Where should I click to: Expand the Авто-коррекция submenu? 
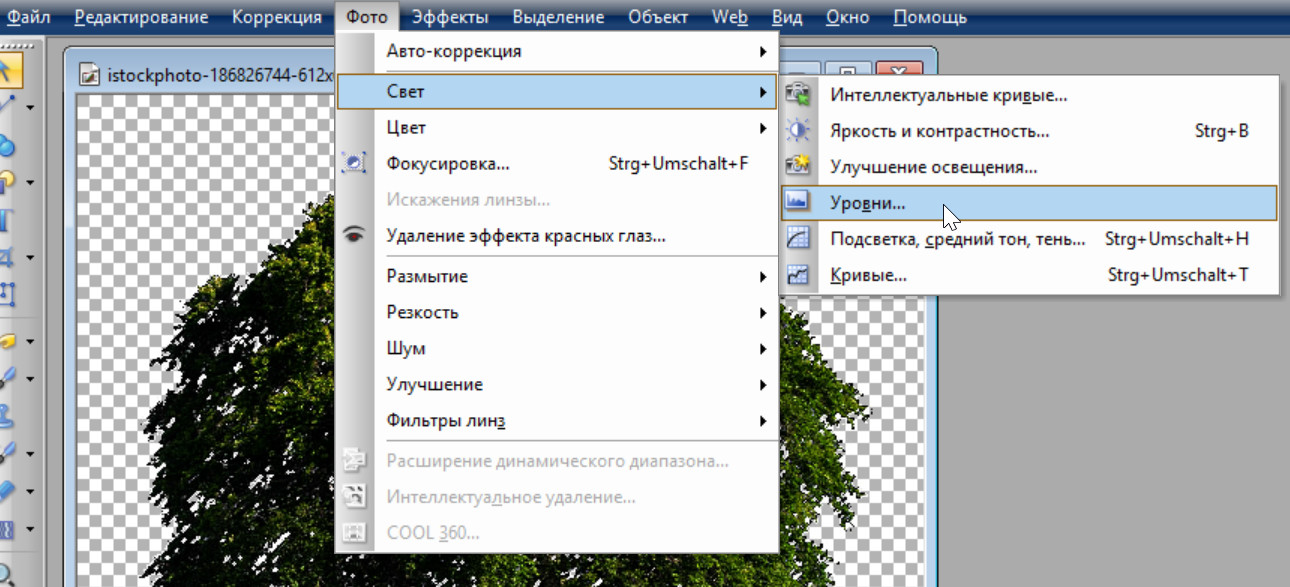557,51
